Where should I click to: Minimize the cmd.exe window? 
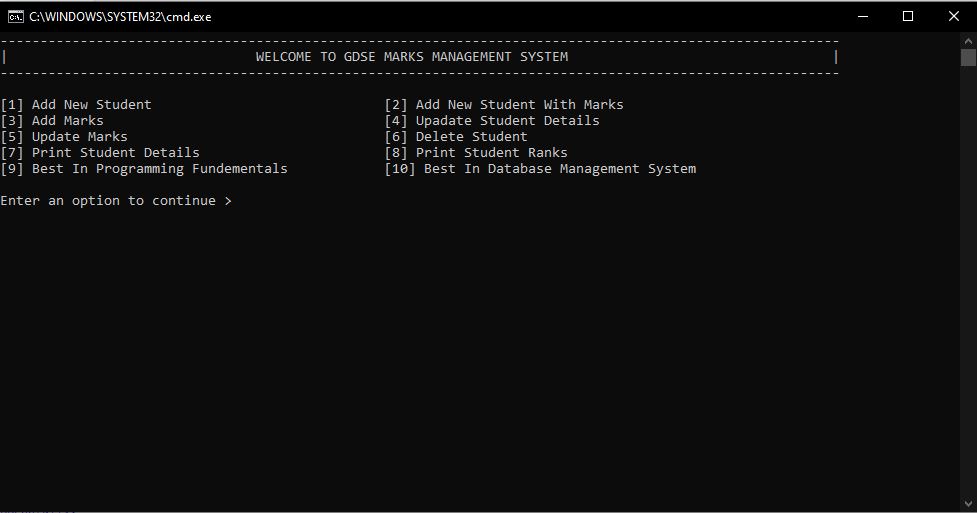pos(863,17)
